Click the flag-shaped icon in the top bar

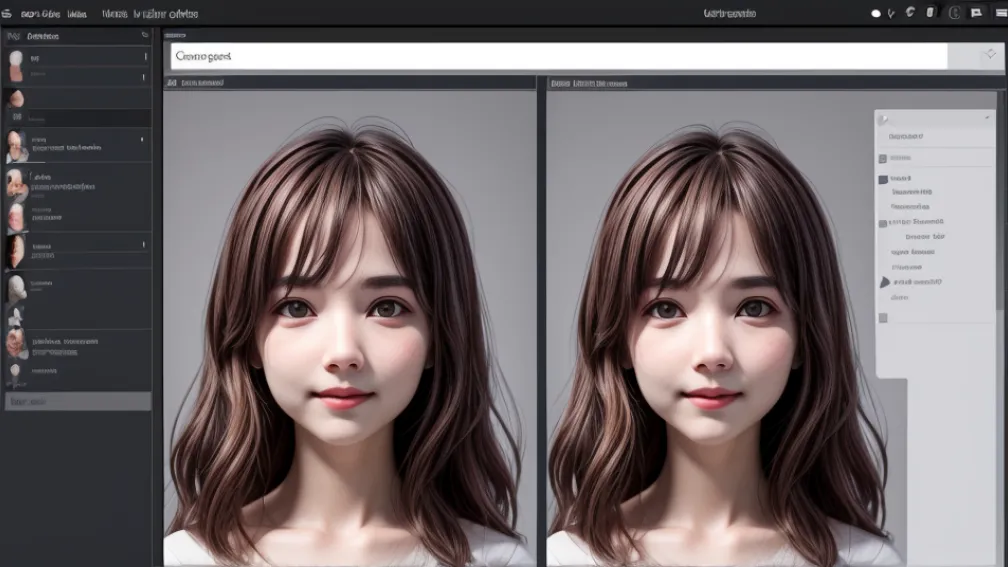pos(976,13)
